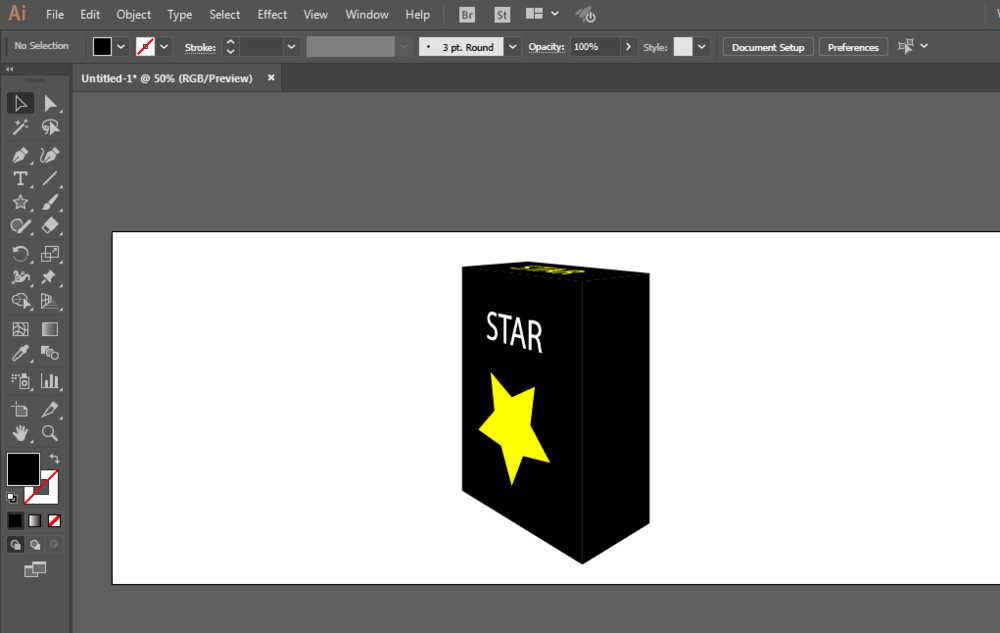Screen dimensions: 1000x633
Task: Activate the Zoom magnifier tool
Action: coord(50,434)
